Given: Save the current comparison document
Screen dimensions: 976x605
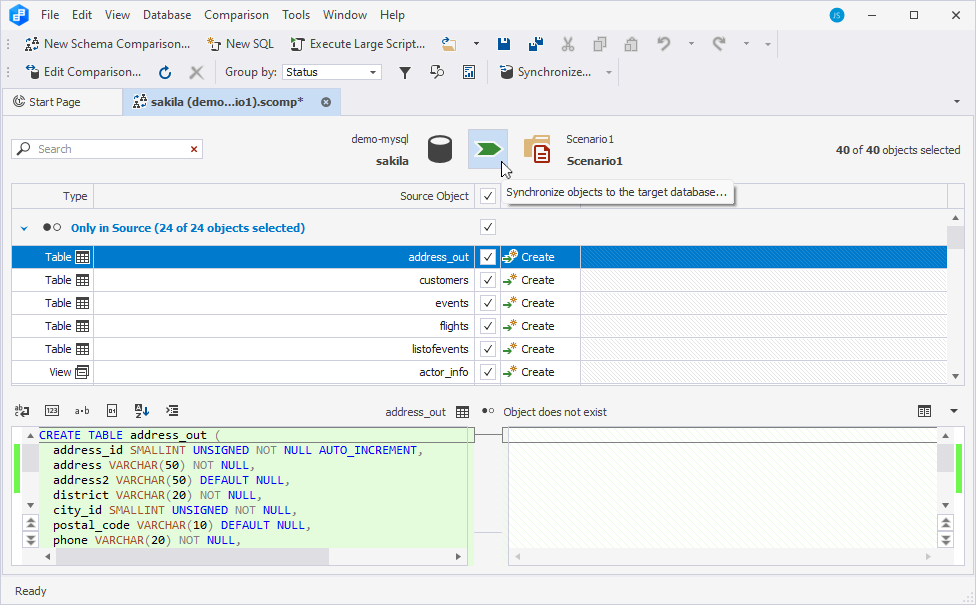Looking at the screenshot, I should pyautogui.click(x=504, y=44).
